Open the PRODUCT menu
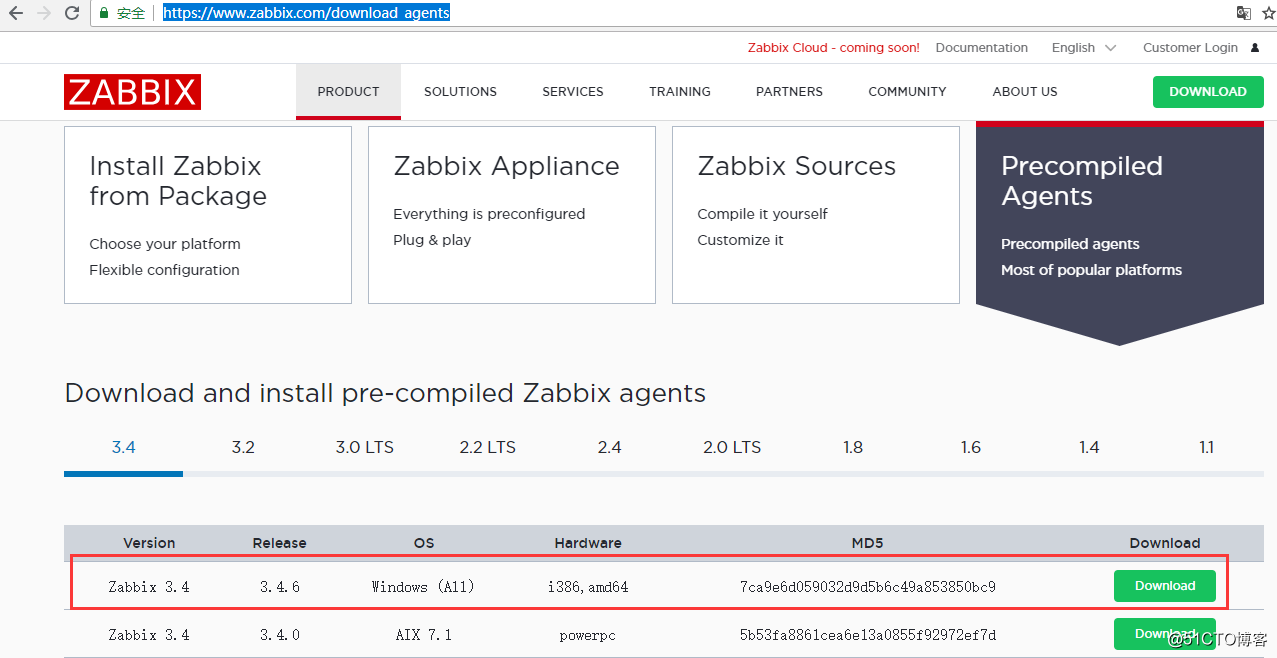Screen dimensions: 1277x658 point(348,92)
